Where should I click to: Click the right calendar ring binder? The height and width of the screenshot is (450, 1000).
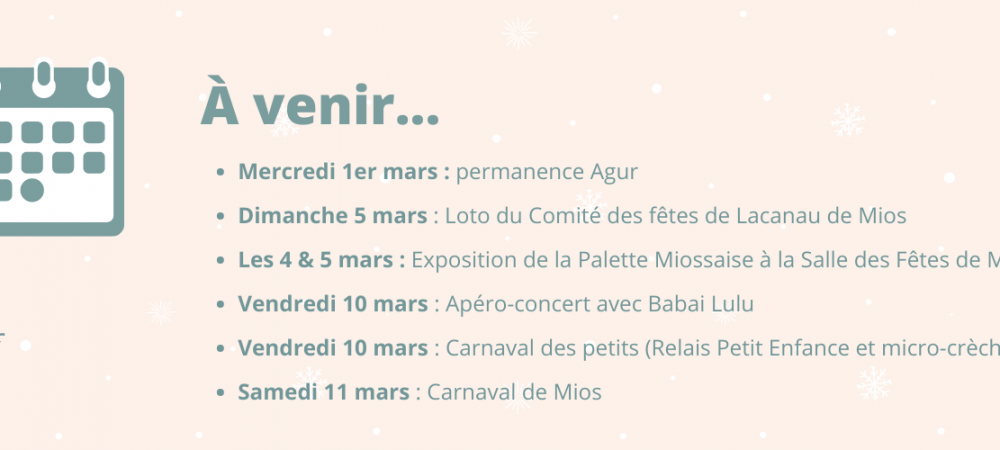tap(98, 78)
